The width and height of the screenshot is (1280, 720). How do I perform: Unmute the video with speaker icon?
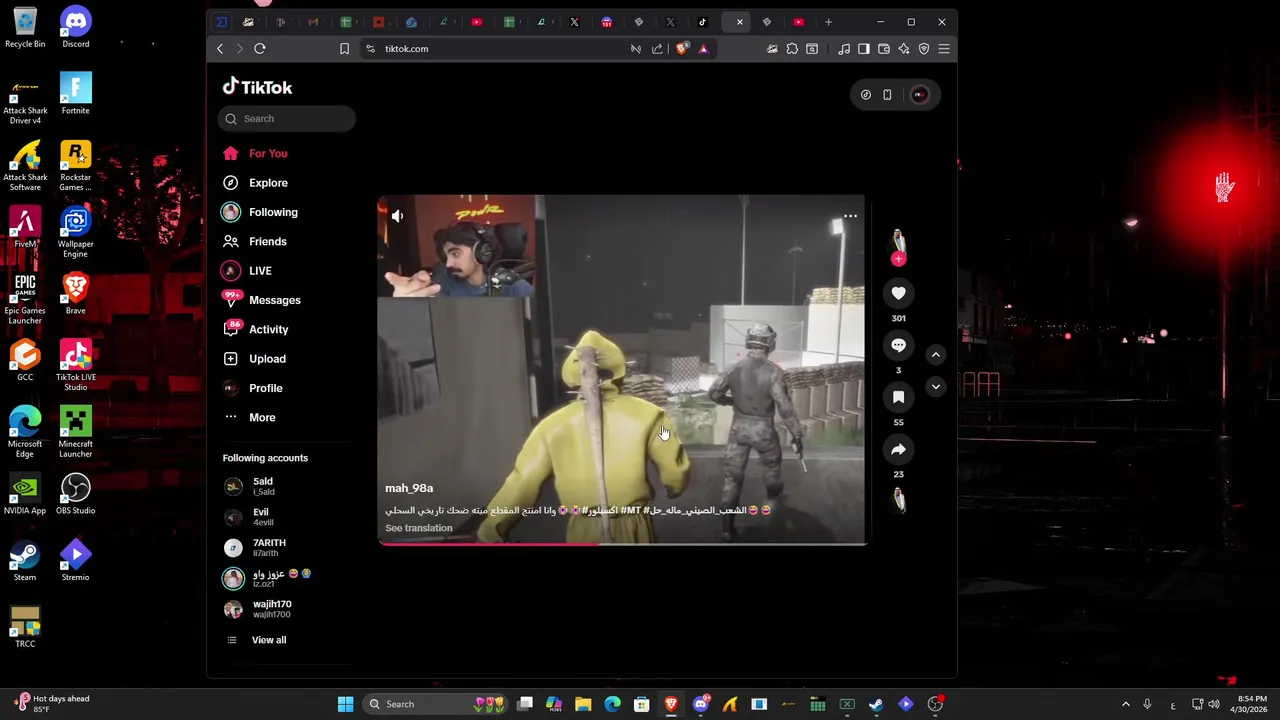[x=397, y=216]
